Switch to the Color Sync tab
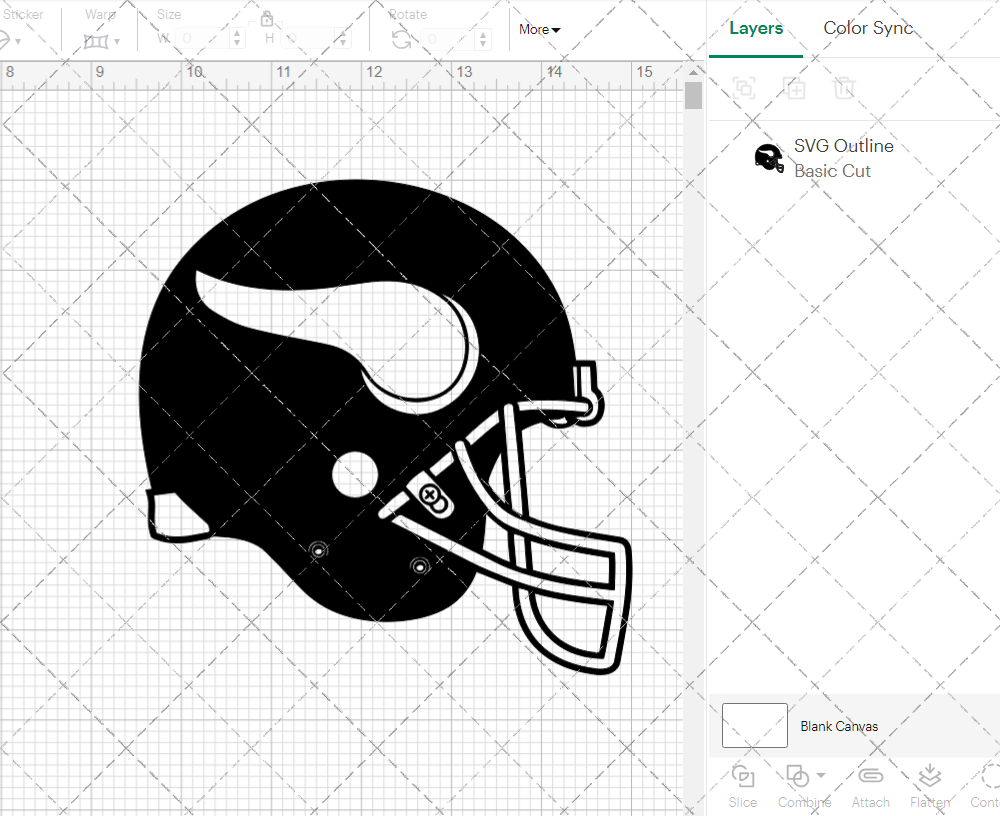 click(868, 28)
